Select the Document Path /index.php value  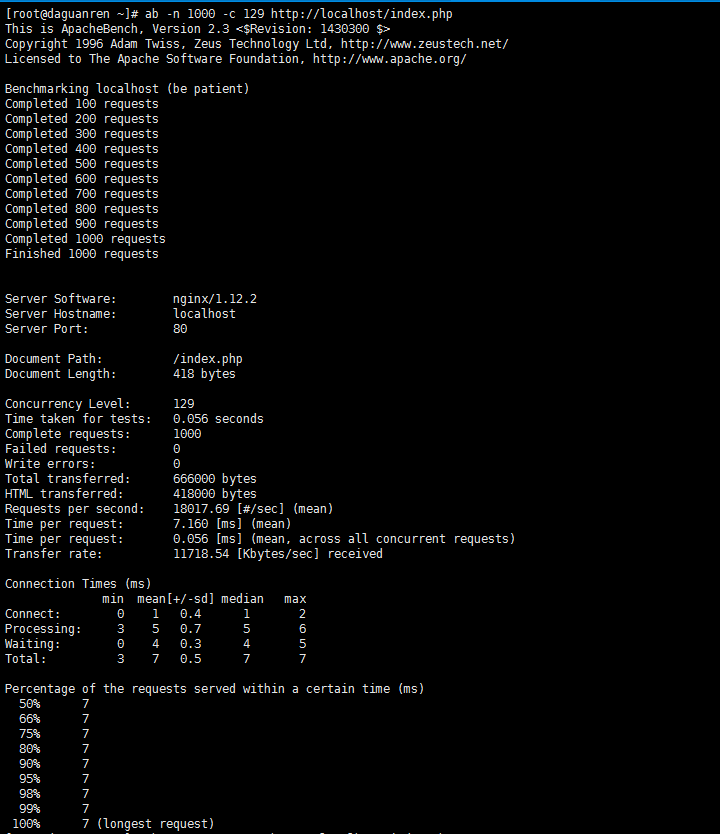click(x=208, y=359)
